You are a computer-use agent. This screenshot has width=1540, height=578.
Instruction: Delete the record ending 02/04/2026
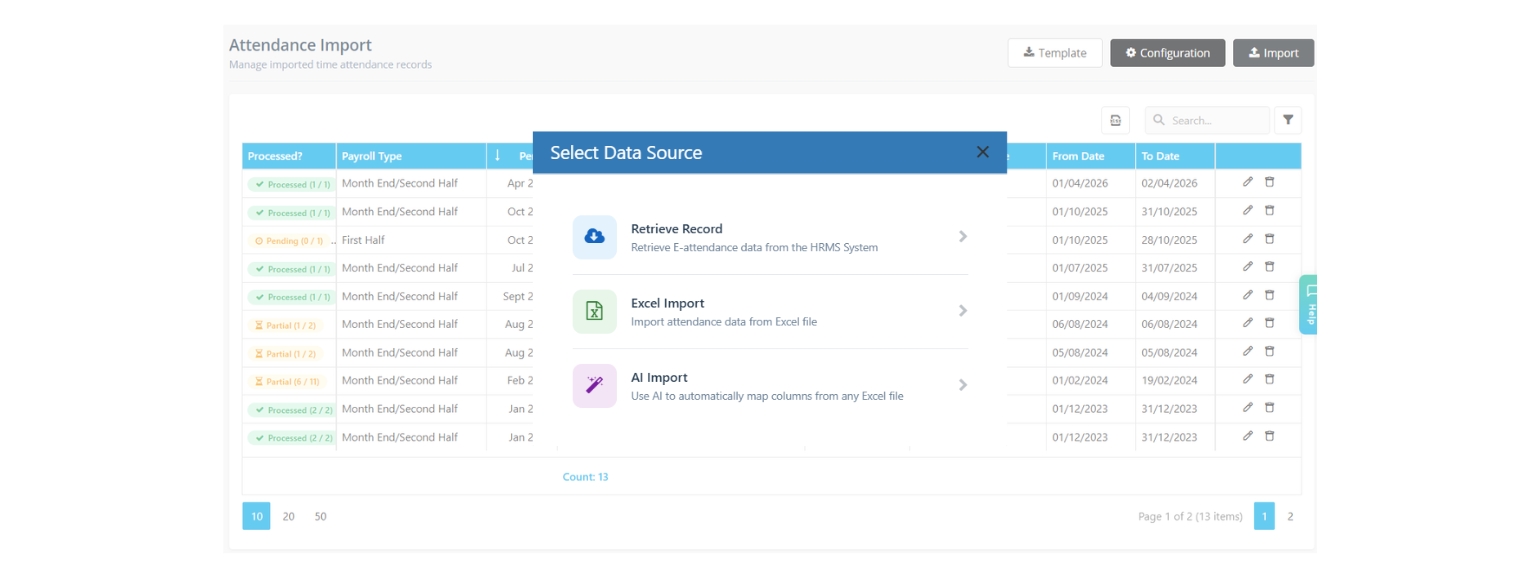1270,182
